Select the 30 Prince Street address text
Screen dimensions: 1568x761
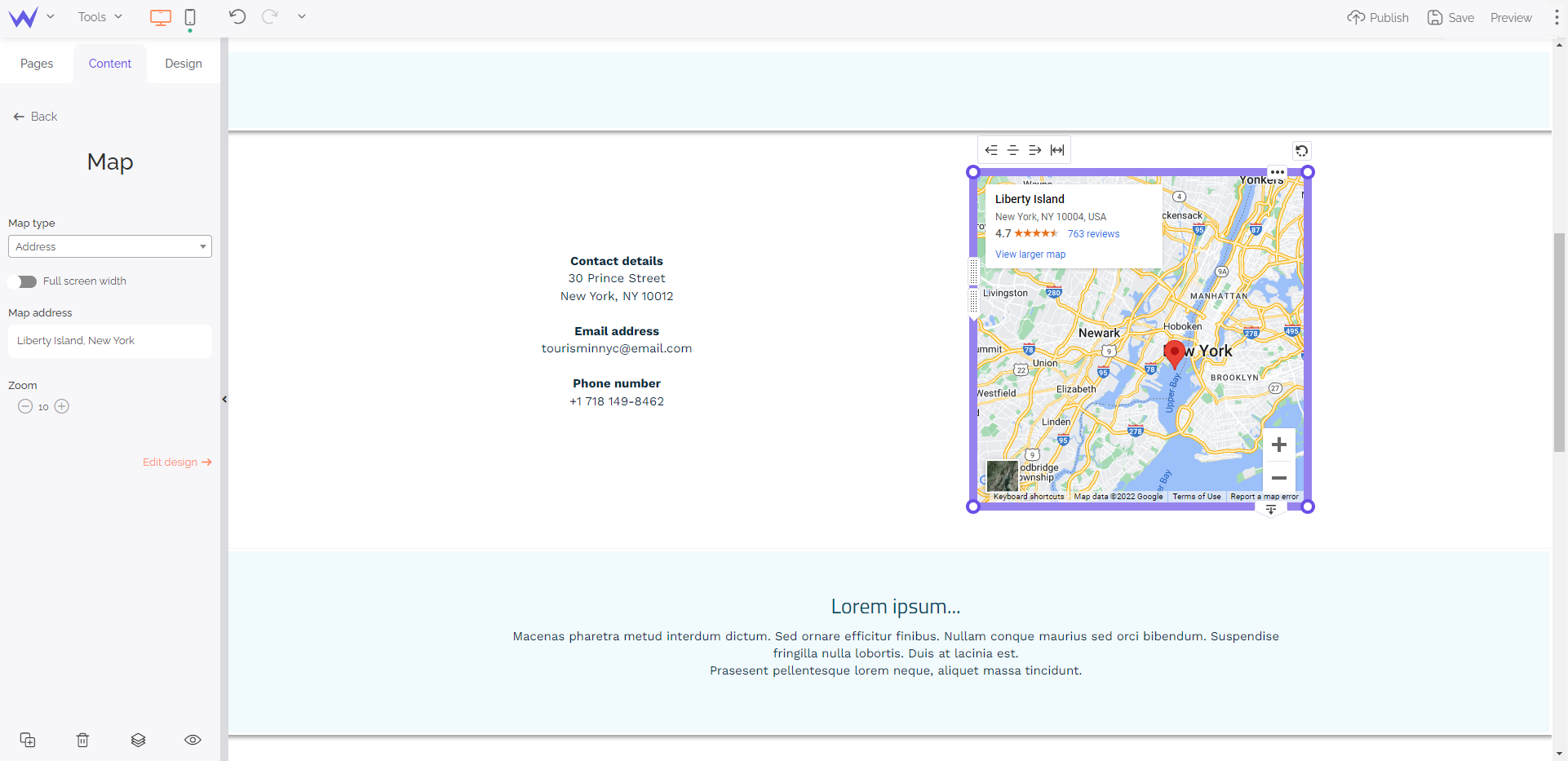coord(617,278)
